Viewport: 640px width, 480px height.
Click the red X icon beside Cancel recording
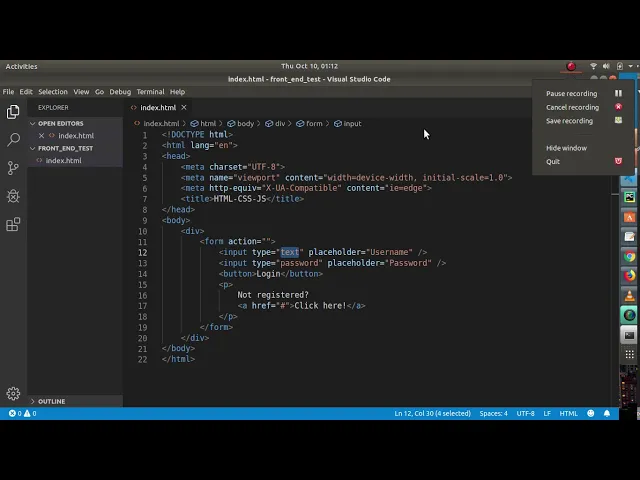tap(618, 107)
